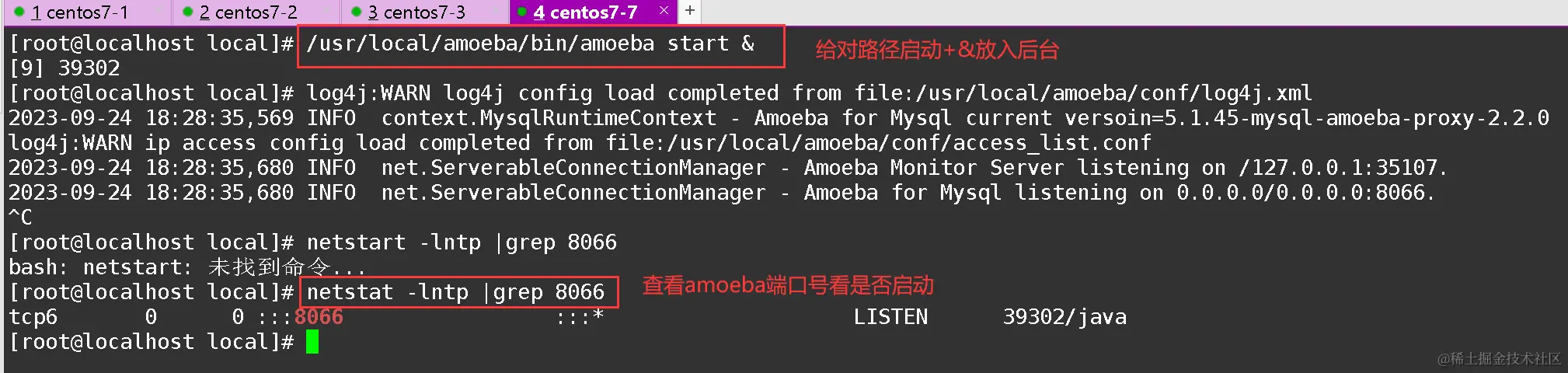Click green status dot on centos7-2 tab
Screen dimensions: 1568x373
pos(187,12)
